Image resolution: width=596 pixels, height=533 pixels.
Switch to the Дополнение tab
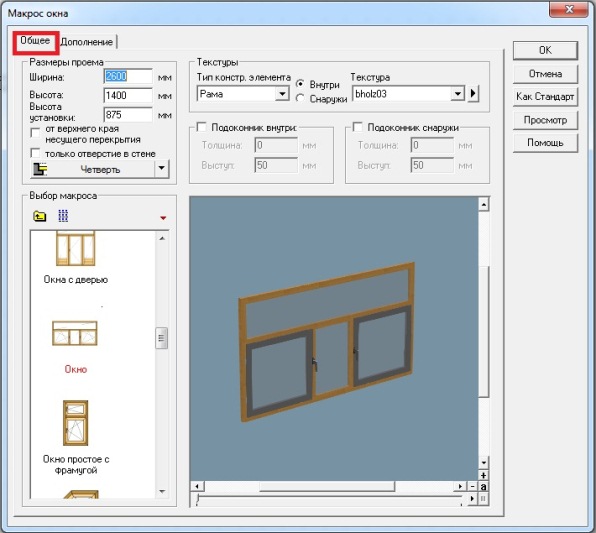pyautogui.click(x=87, y=42)
